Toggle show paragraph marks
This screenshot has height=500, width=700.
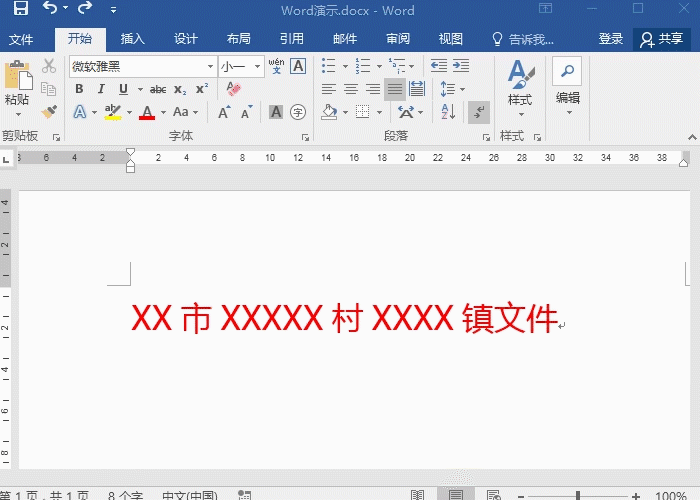point(479,112)
